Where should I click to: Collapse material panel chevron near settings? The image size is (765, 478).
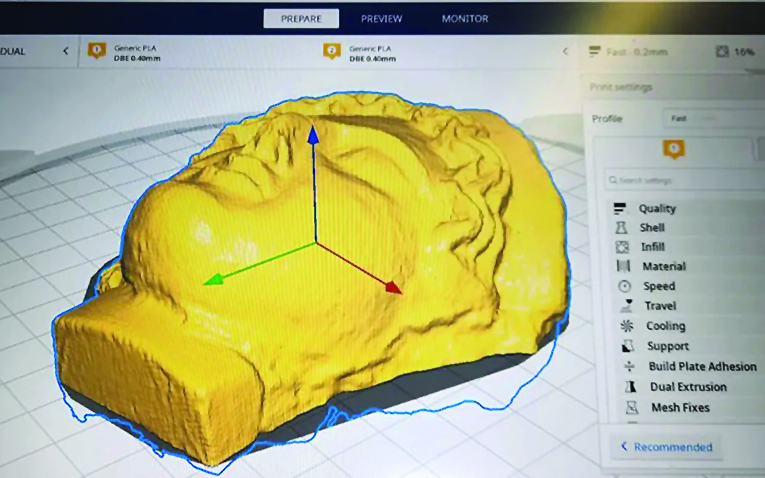coord(565,51)
